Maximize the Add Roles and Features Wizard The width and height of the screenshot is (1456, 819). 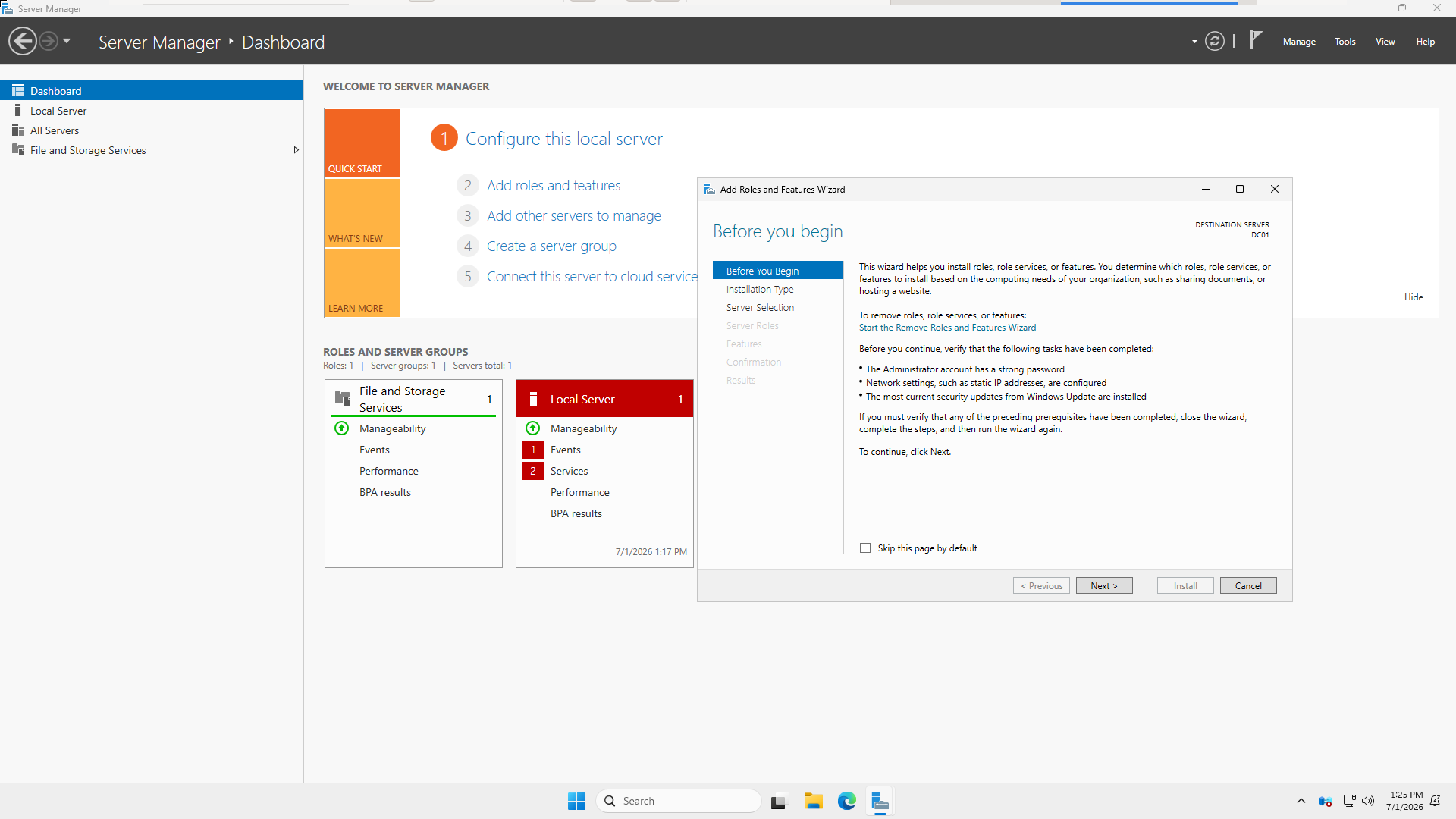tap(1240, 190)
